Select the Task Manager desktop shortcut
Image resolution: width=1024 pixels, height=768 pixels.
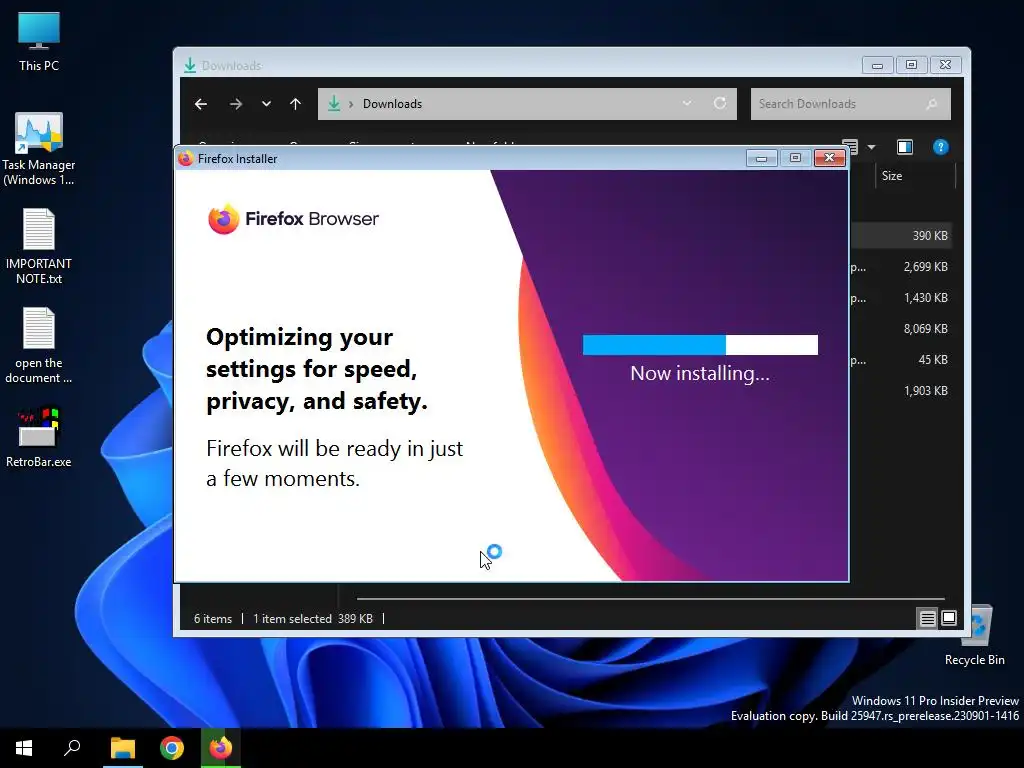39,149
